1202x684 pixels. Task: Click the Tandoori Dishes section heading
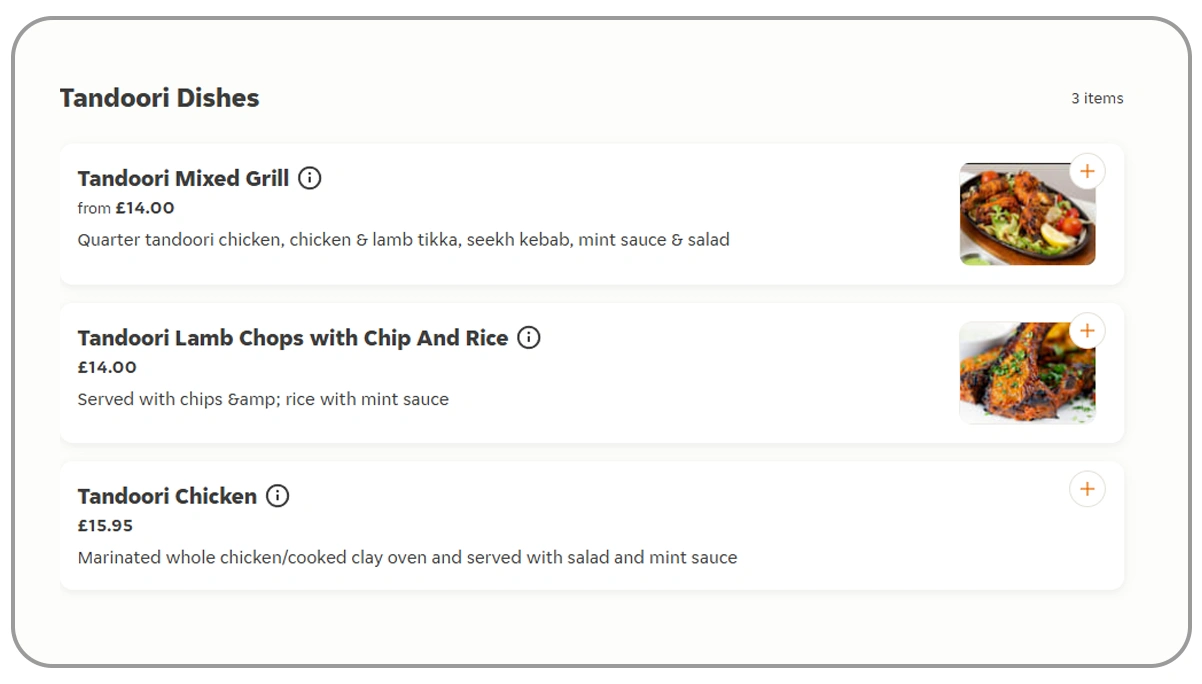[x=159, y=98]
